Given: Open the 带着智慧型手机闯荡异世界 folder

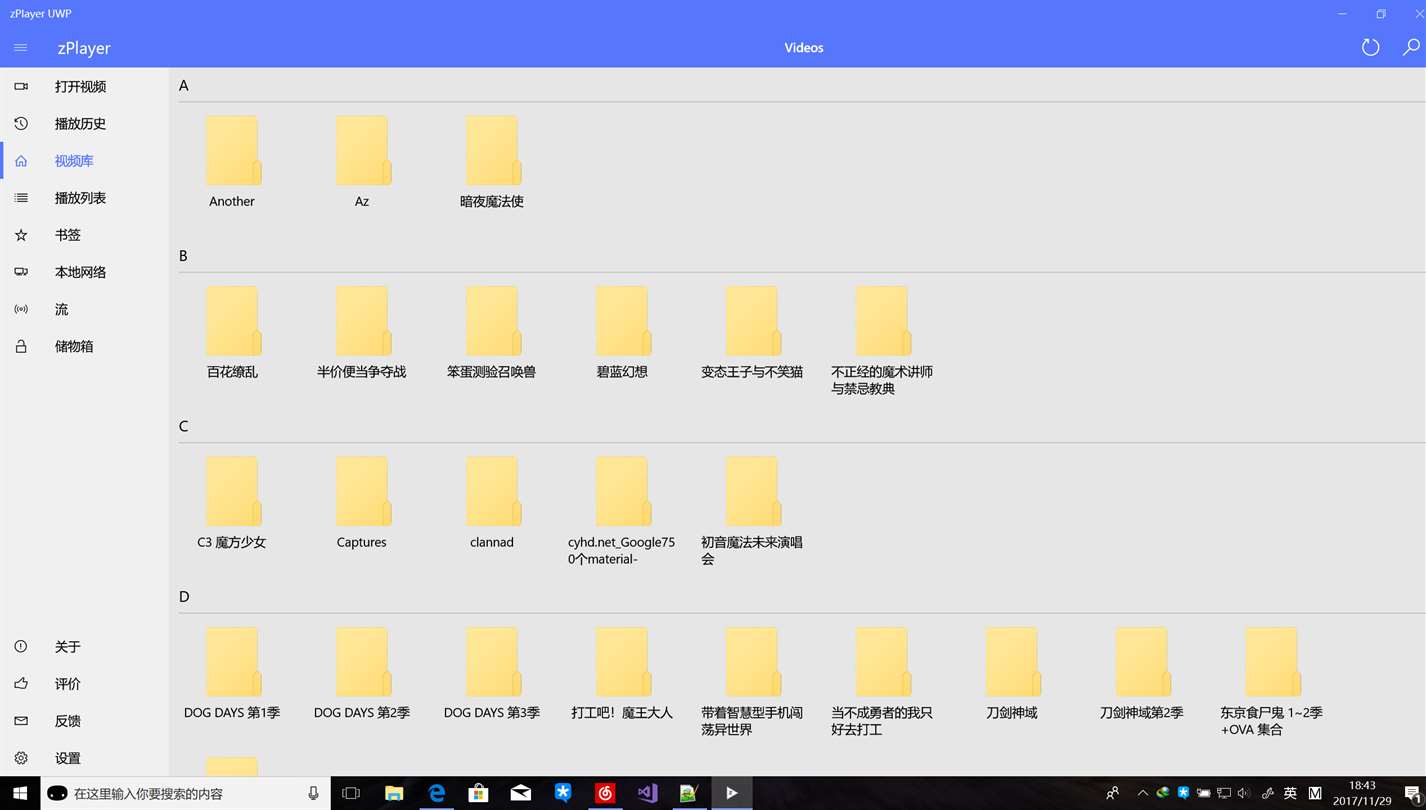Looking at the screenshot, I should coord(752,682).
